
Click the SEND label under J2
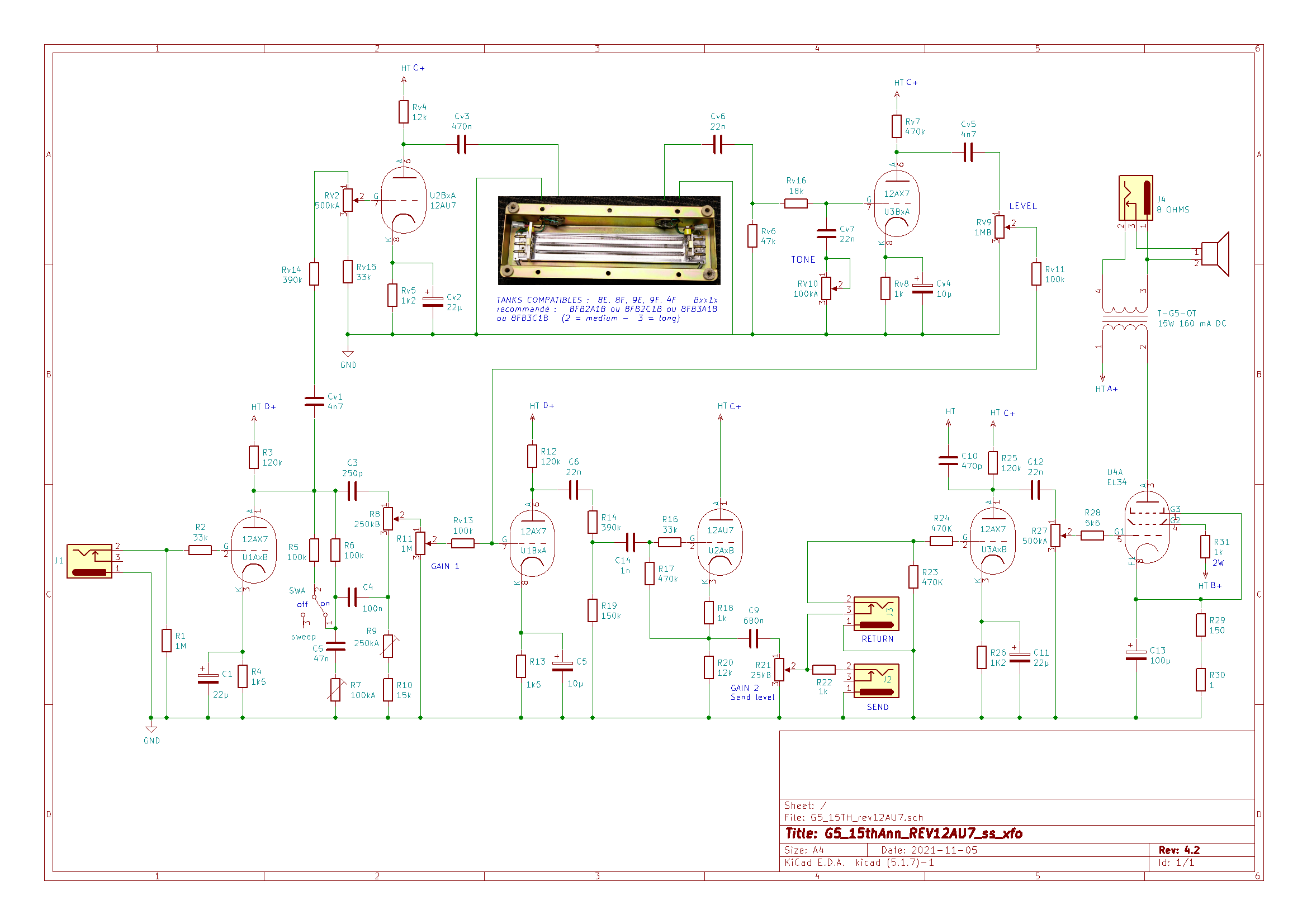point(878,708)
